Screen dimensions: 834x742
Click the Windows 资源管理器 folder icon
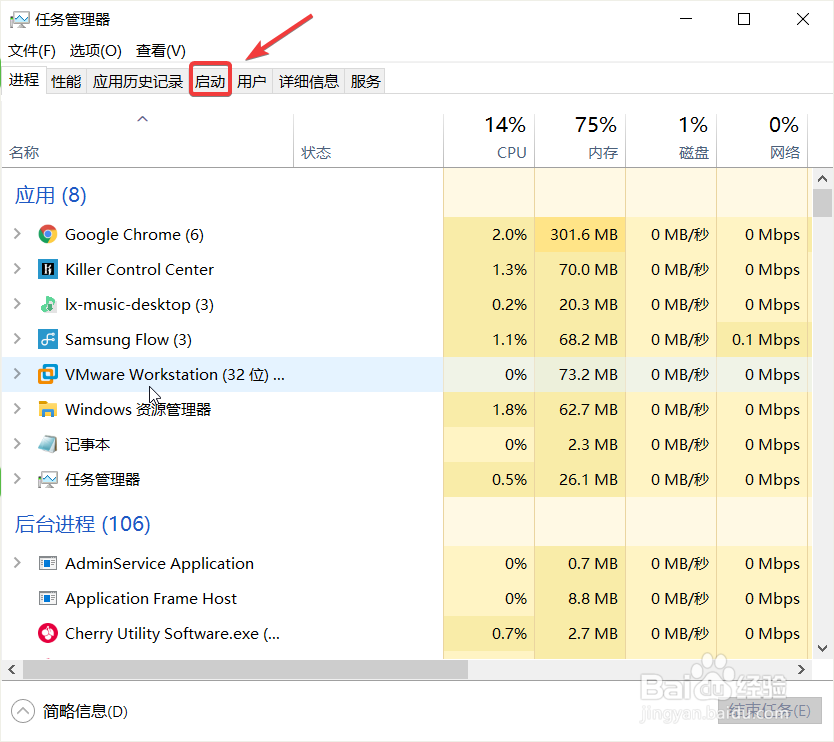(x=47, y=409)
